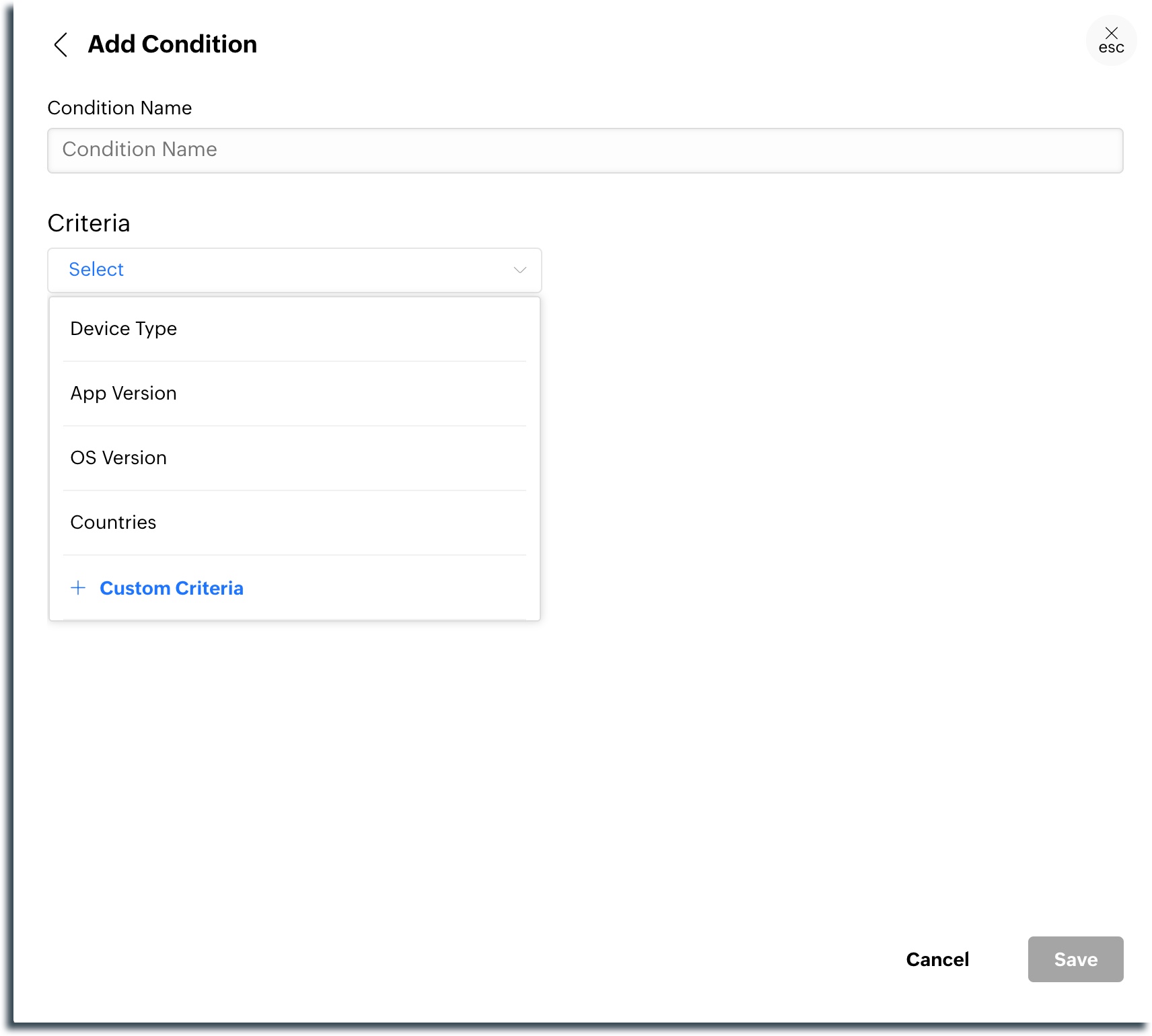Click the Add Condition heading text
Screen dimensions: 1152x1036
pyautogui.click(x=172, y=44)
